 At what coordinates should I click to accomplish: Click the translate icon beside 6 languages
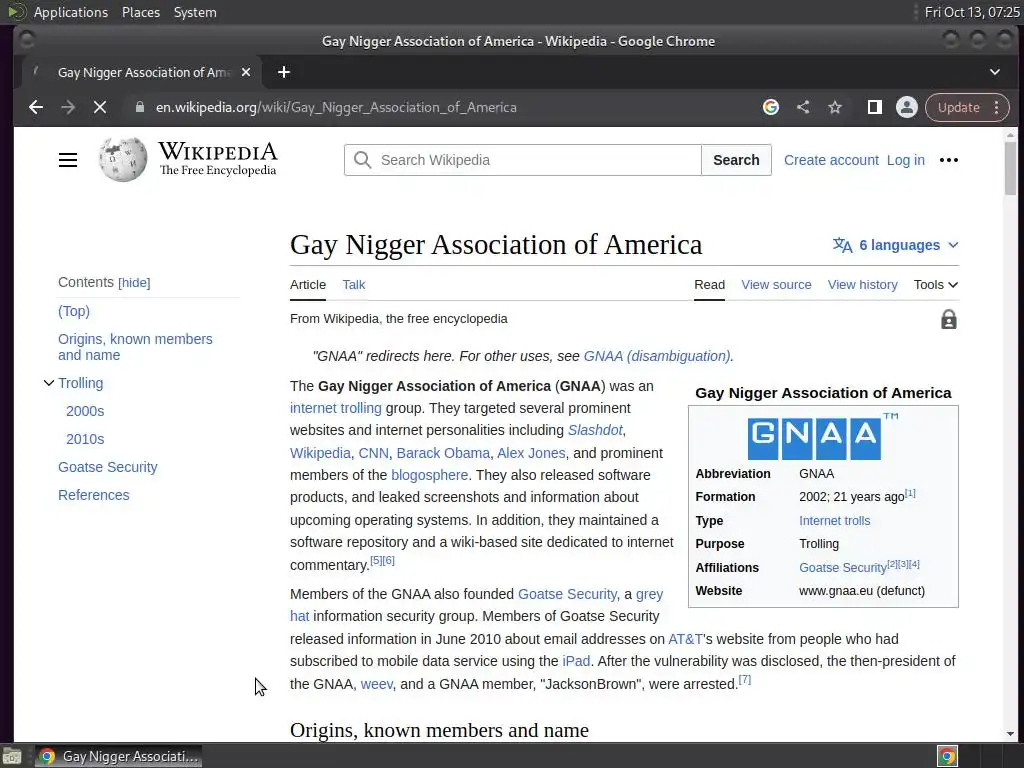point(842,245)
